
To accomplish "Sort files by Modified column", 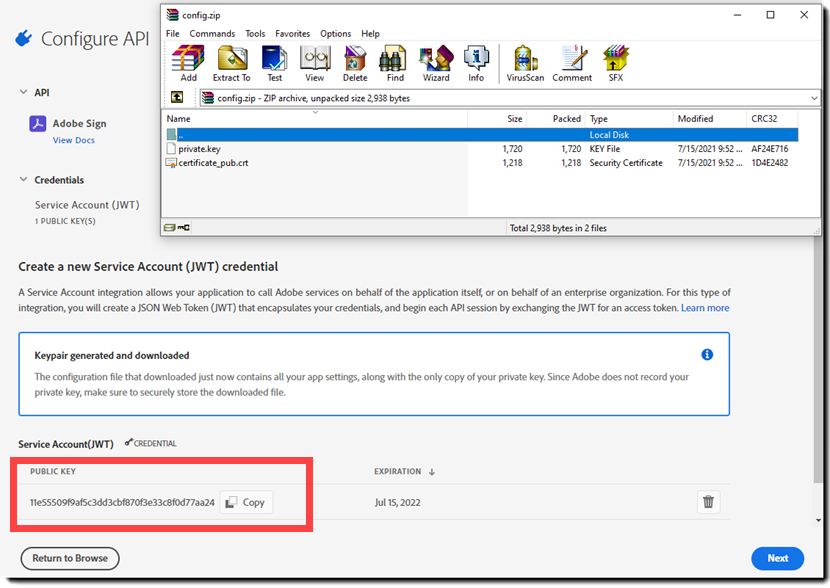I will pyautogui.click(x=710, y=119).
